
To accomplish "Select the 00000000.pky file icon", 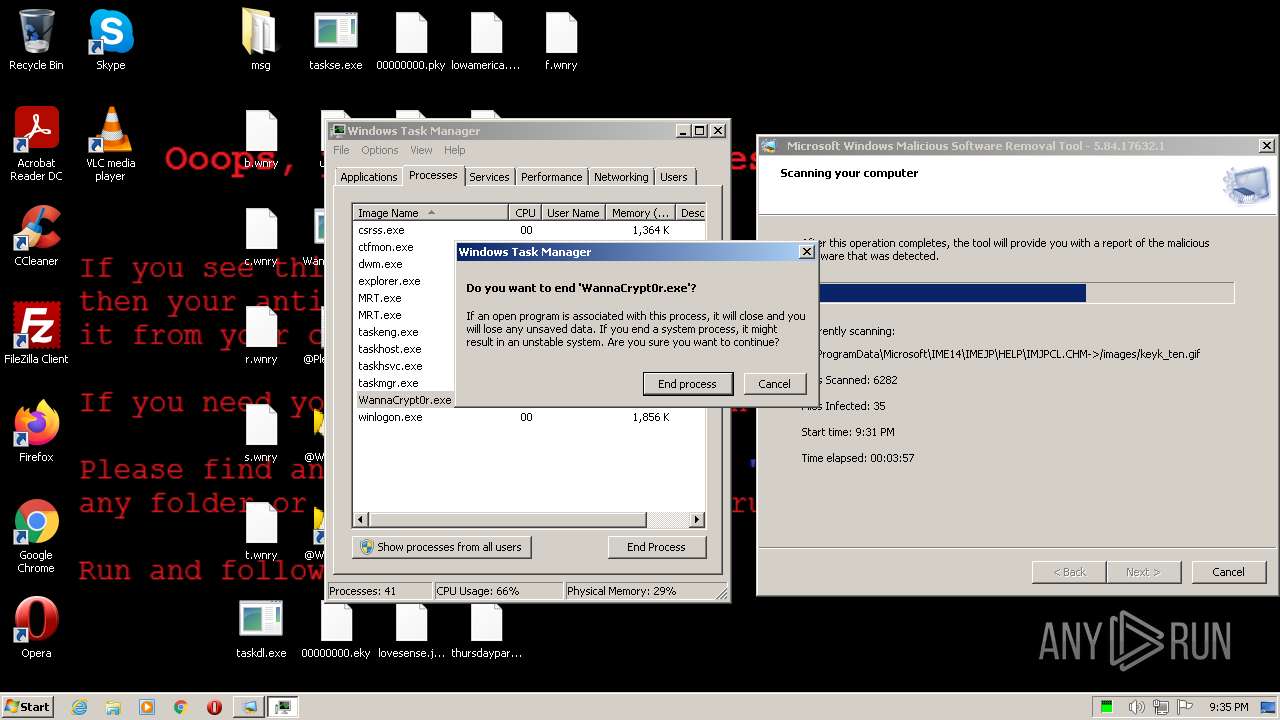I will click(x=411, y=40).
